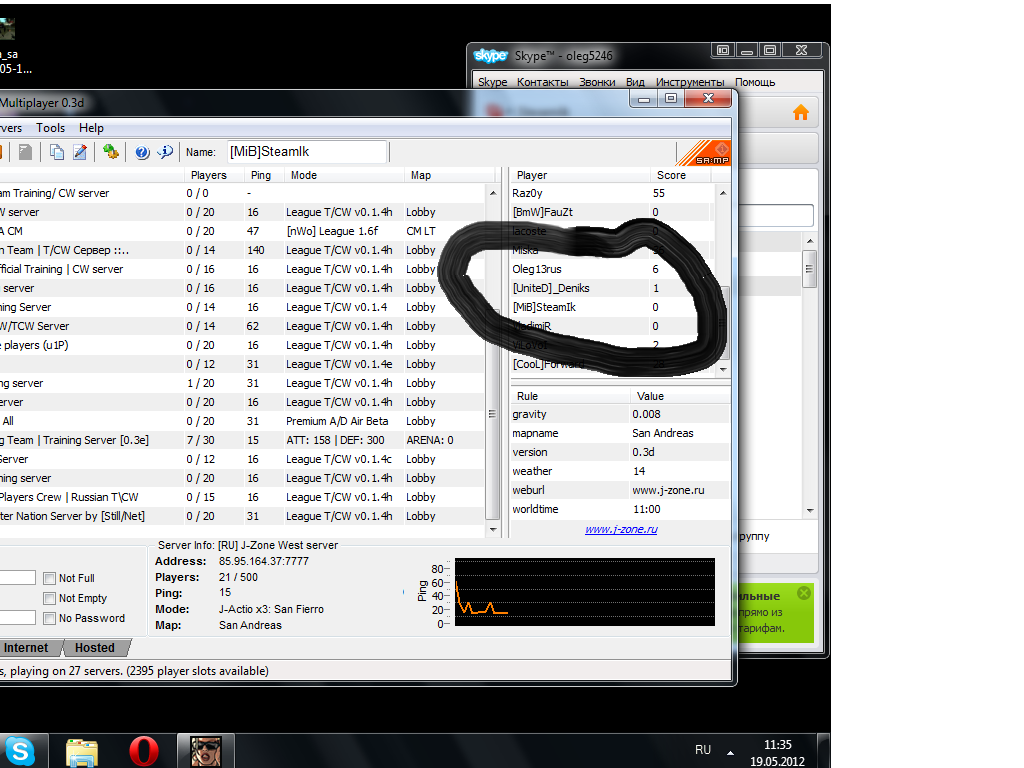The width and height of the screenshot is (1024, 768).
Task: Select server with mode Premium A/D Air Beta
Action: 242,421
